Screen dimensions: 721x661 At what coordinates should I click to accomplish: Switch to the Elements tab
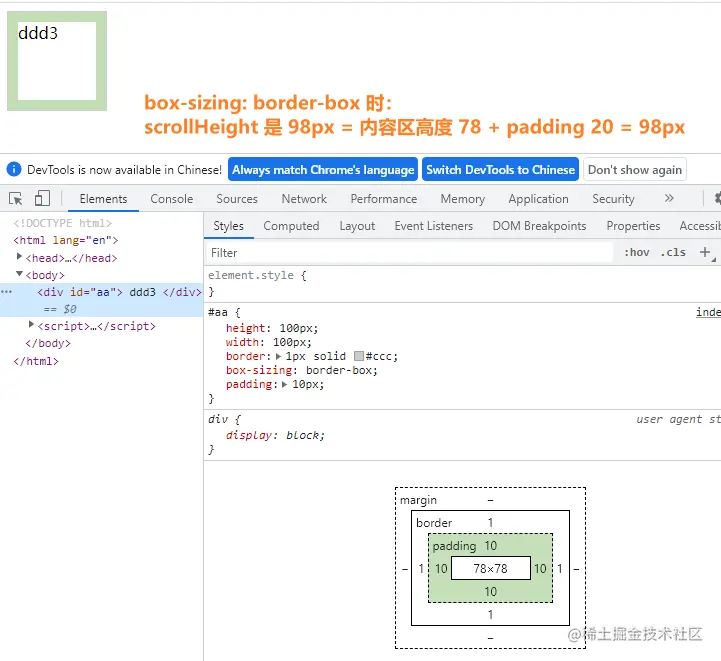point(103,199)
